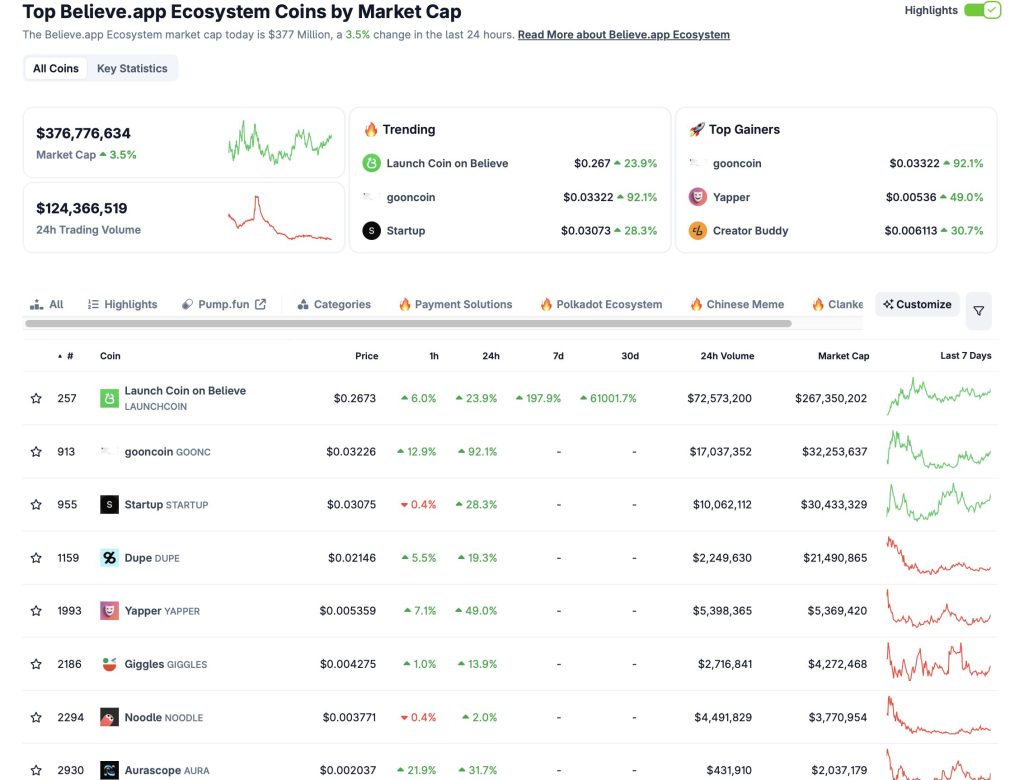Open the Read More about Believe.app Ecosystem link
This screenshot has height=780, width=1024.
pyautogui.click(x=622, y=33)
